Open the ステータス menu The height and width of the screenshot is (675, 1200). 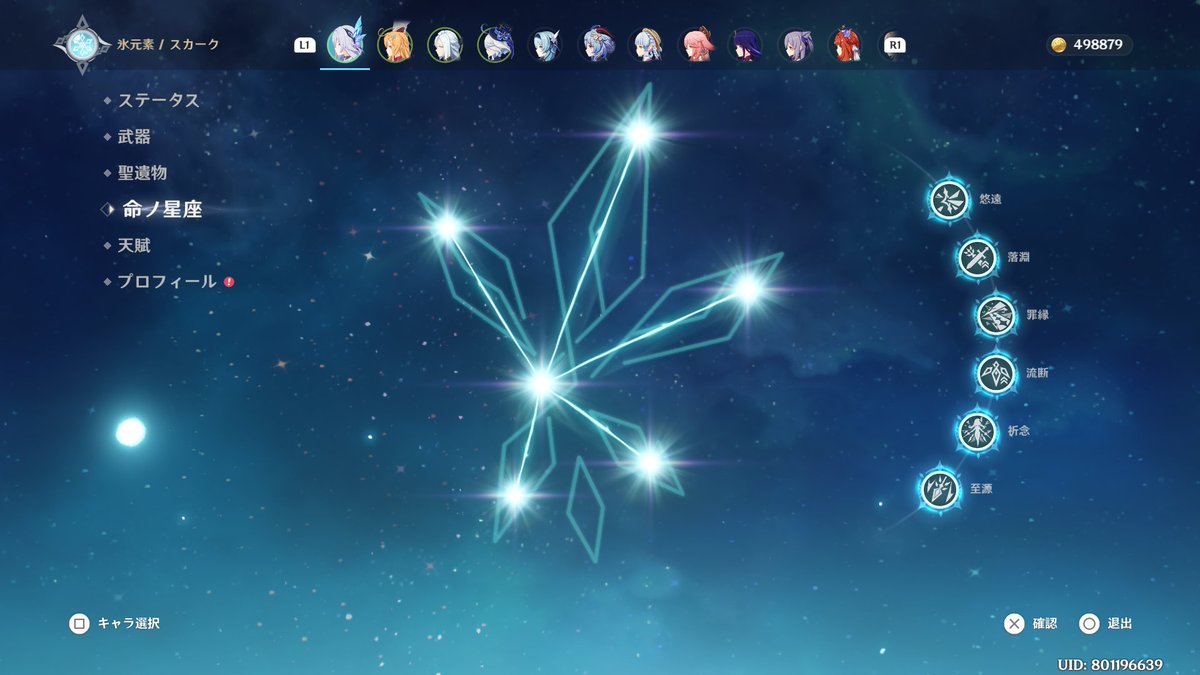click(159, 100)
